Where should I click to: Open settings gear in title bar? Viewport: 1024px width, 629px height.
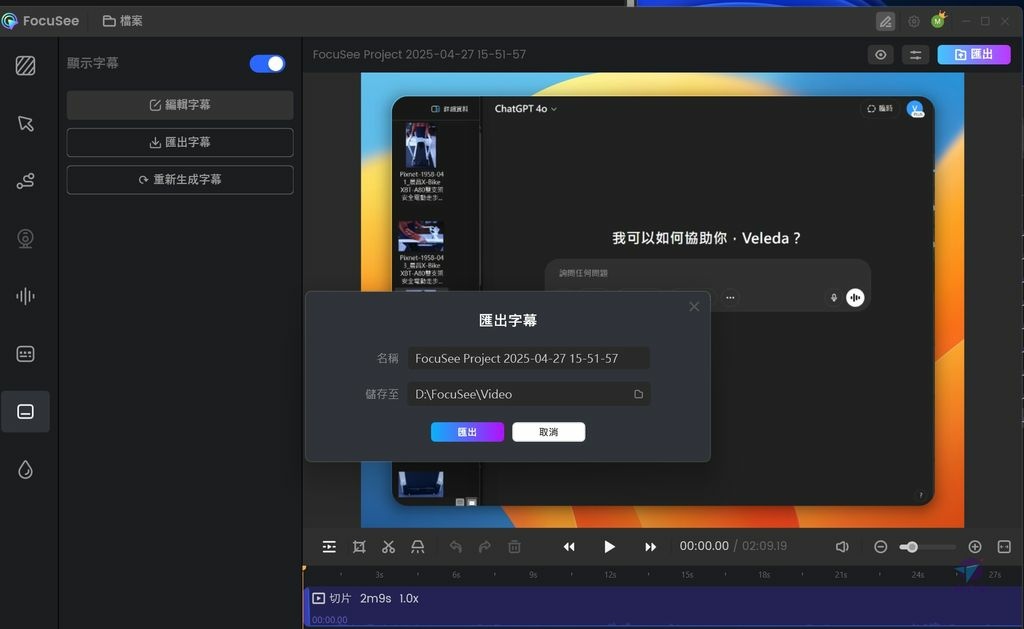tap(914, 22)
